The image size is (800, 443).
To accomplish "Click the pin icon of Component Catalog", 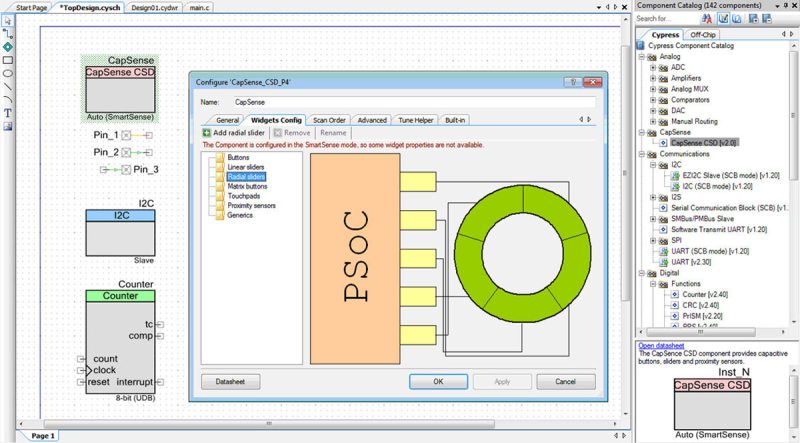I will (785, 6).
